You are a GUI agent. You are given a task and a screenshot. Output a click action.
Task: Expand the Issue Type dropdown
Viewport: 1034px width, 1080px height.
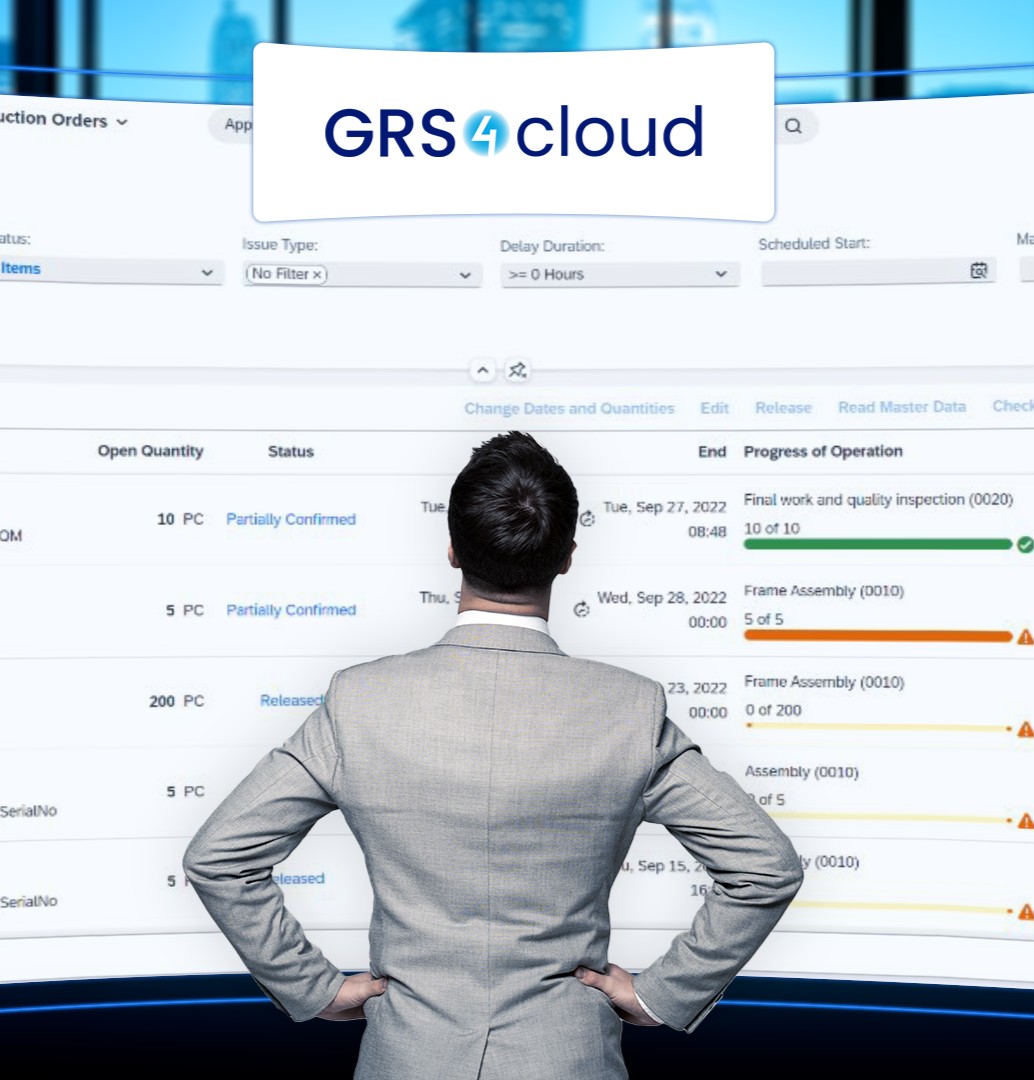pos(465,275)
